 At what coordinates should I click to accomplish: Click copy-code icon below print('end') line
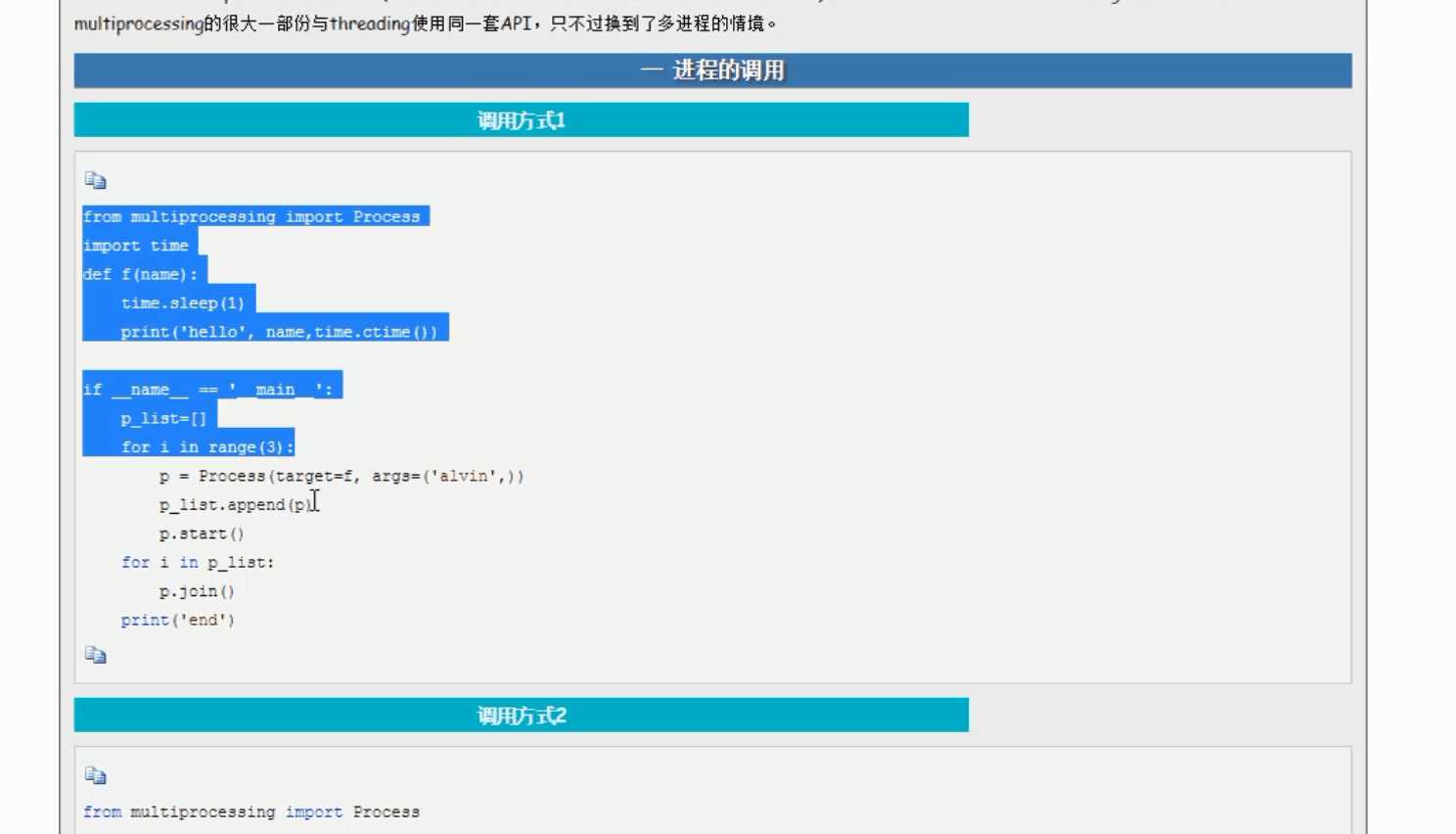[x=95, y=655]
